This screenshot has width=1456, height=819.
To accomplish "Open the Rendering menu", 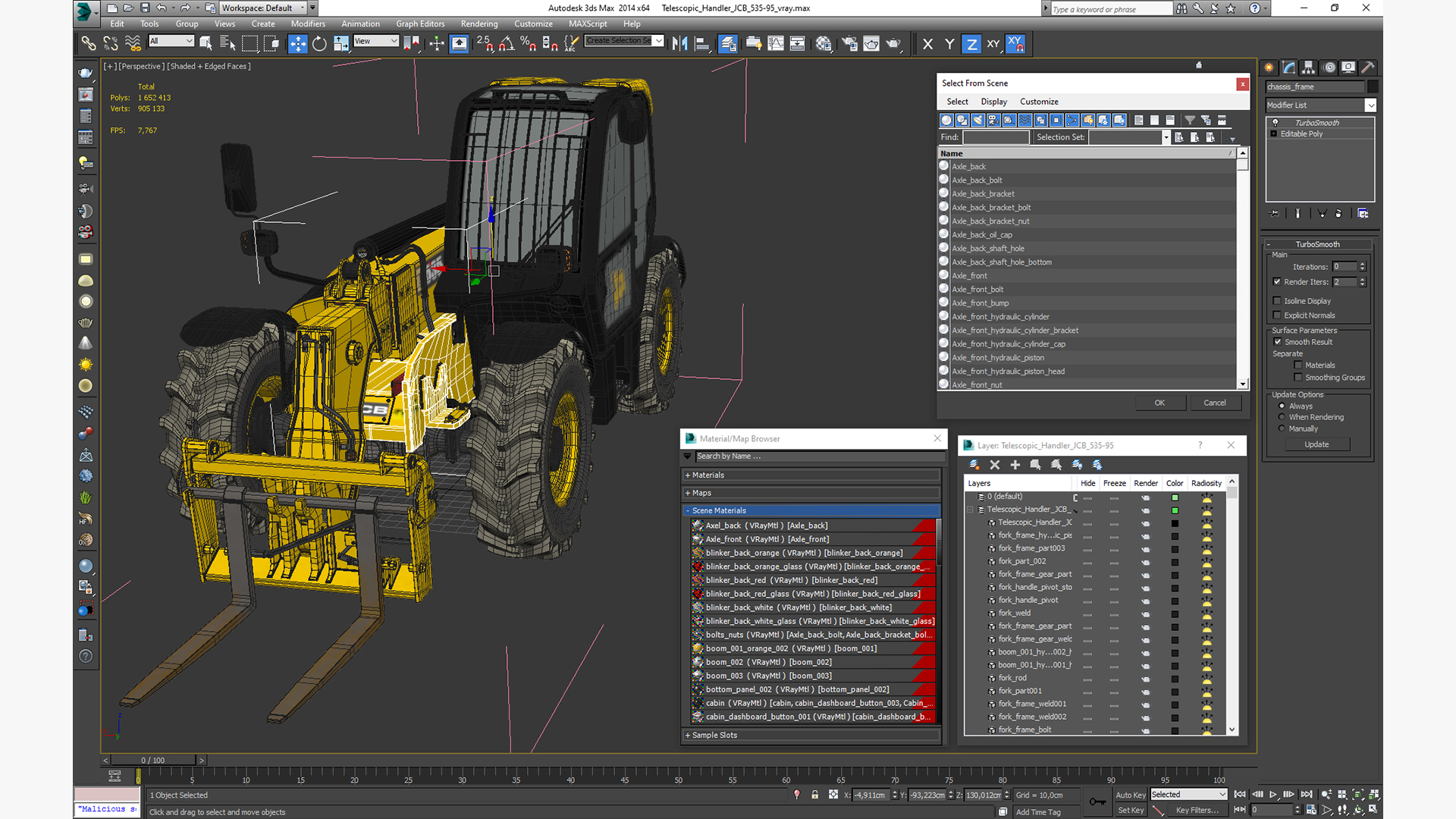I will coord(479,24).
